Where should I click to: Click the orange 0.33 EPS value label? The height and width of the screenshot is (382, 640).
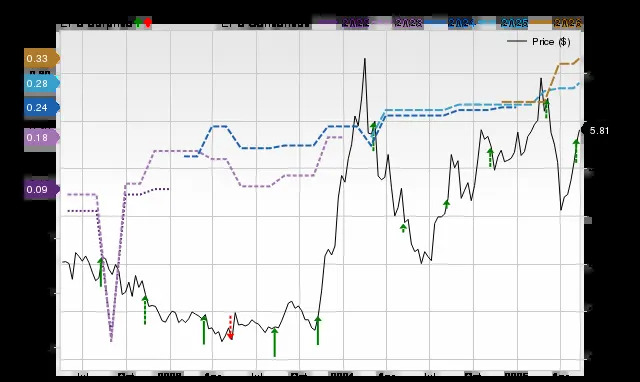[42, 58]
